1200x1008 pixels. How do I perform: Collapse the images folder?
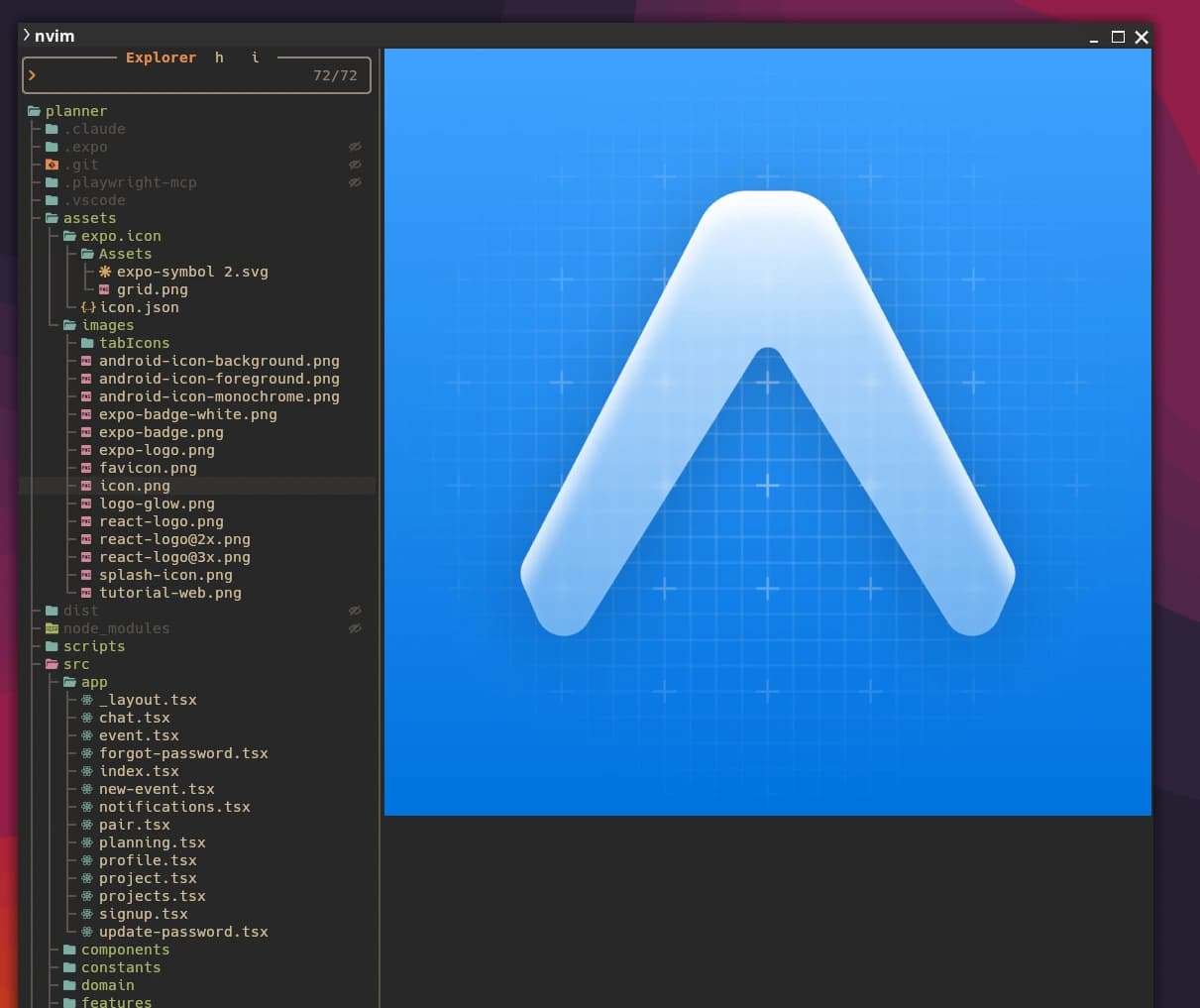[69, 325]
